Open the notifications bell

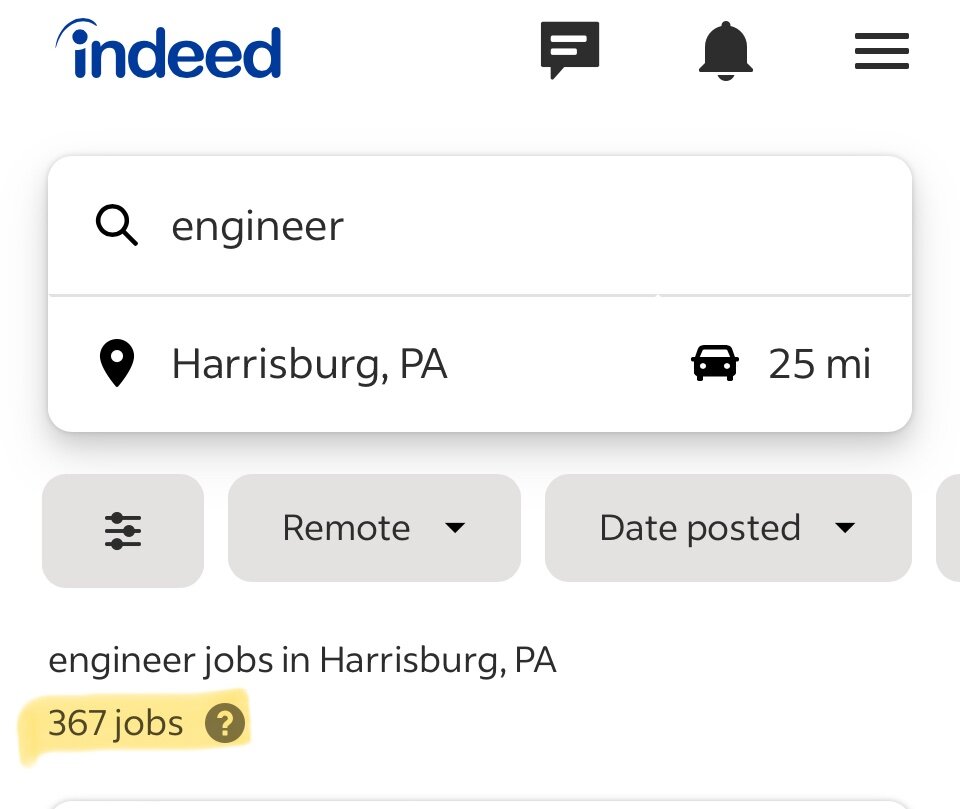coord(725,50)
